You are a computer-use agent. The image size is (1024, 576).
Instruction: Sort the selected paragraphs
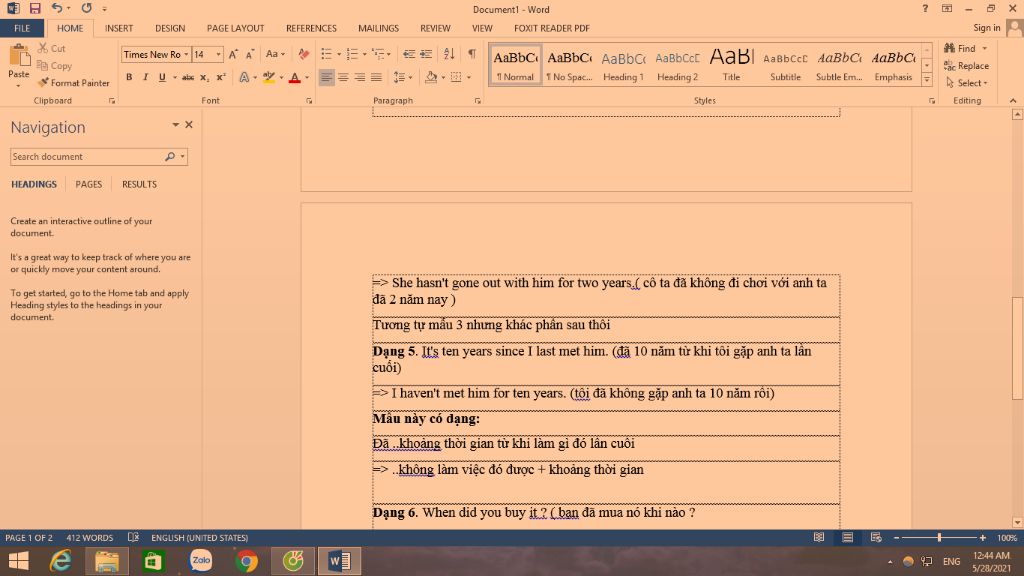click(x=449, y=54)
